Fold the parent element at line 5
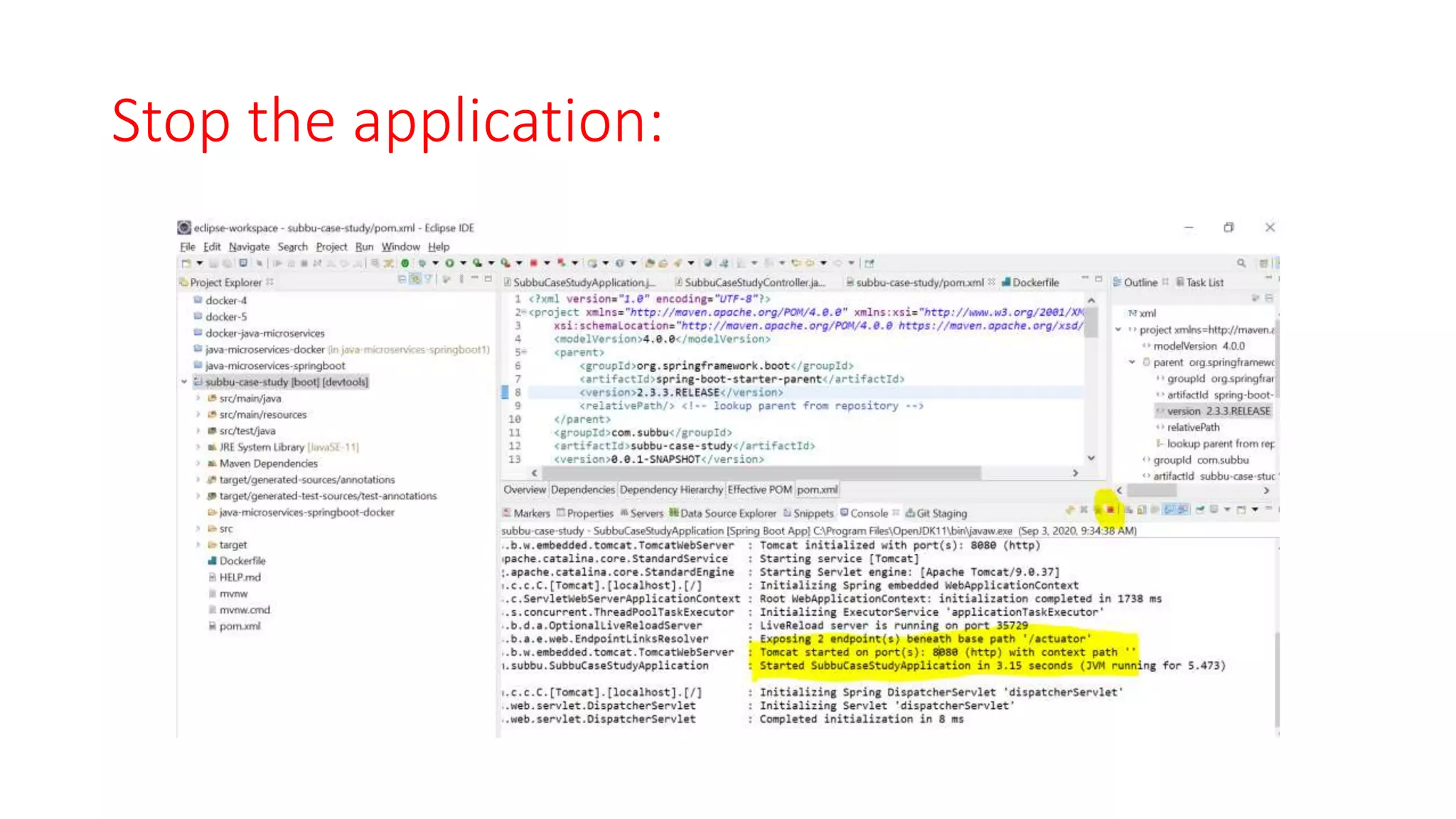 tap(525, 353)
